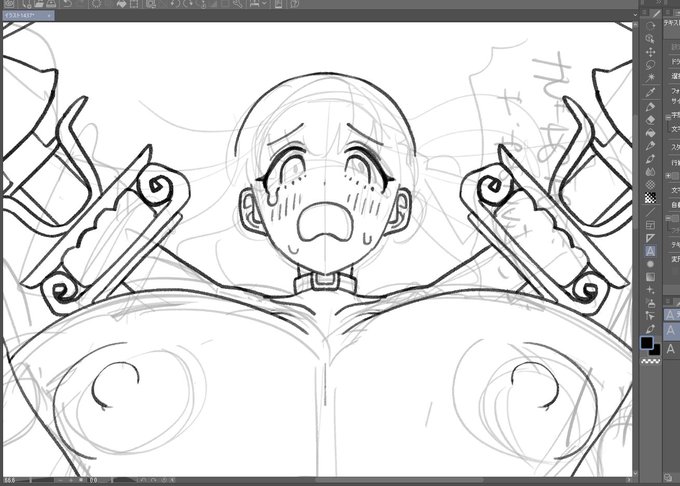Viewport: 680px width, 486px height.
Task: Select the Auto select magic wand tool
Action: click(650, 78)
